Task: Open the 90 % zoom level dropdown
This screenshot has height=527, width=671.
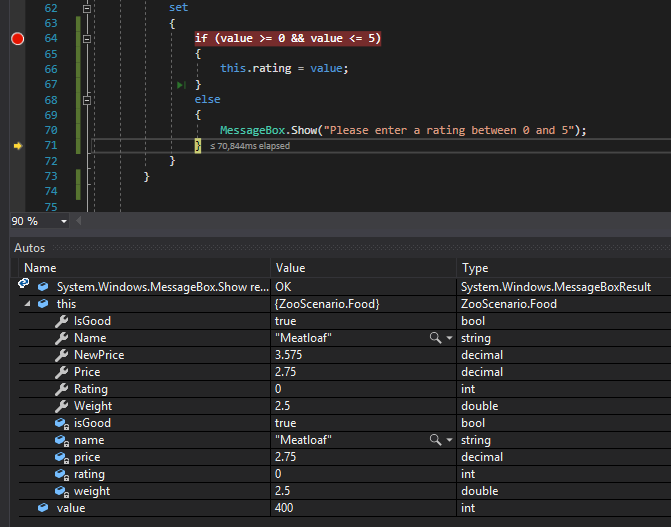Action: pyautogui.click(x=64, y=221)
